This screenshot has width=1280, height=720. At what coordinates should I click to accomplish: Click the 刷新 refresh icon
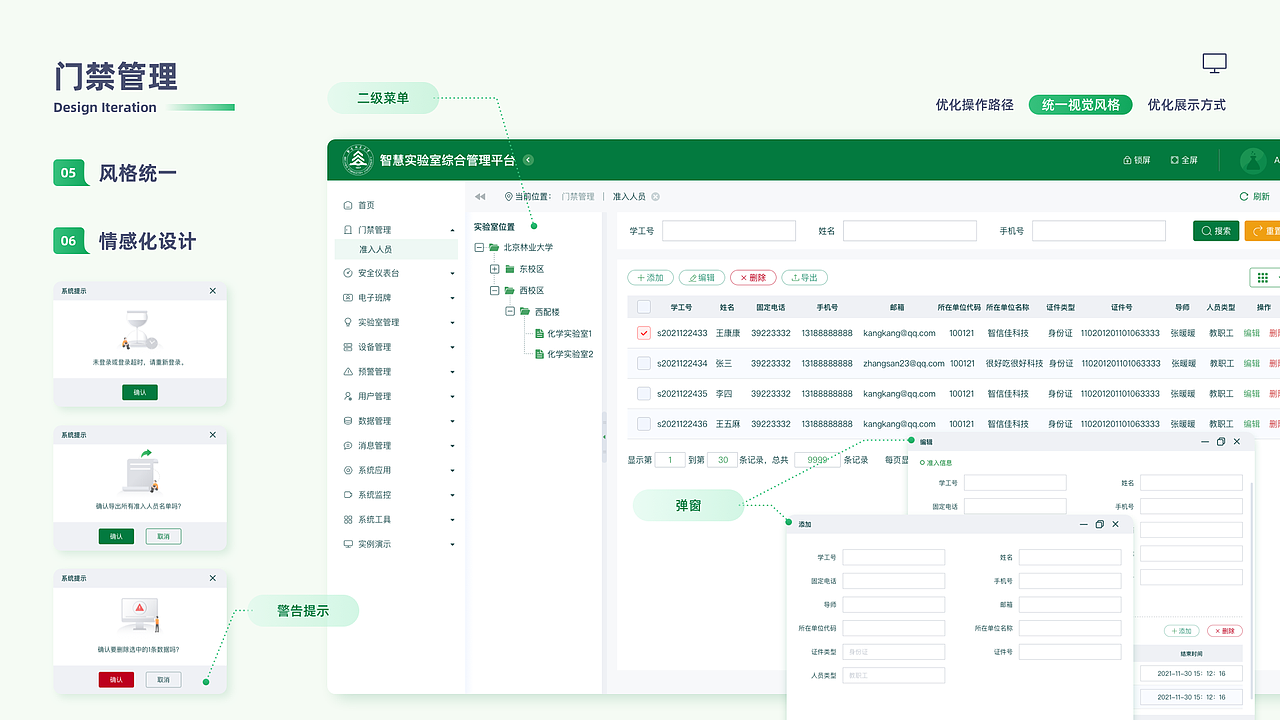(x=1244, y=197)
